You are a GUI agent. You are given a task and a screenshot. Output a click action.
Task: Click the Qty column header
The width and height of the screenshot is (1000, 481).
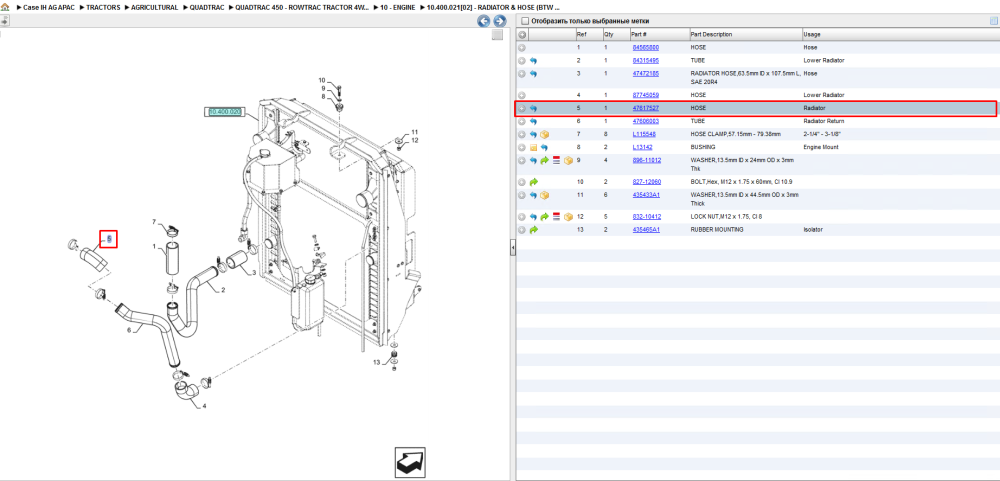[615, 34]
